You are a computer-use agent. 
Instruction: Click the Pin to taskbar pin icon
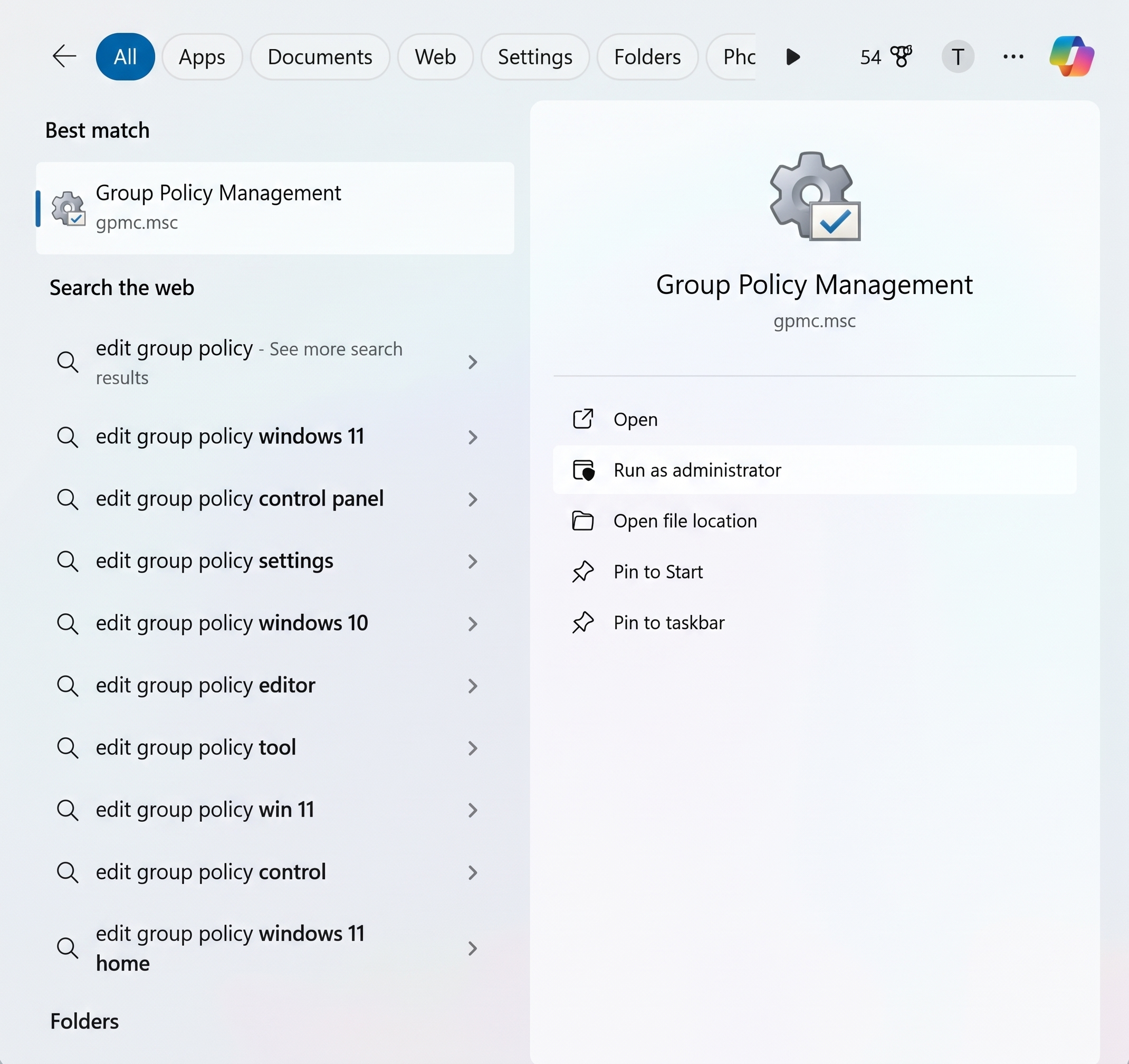[x=582, y=623]
